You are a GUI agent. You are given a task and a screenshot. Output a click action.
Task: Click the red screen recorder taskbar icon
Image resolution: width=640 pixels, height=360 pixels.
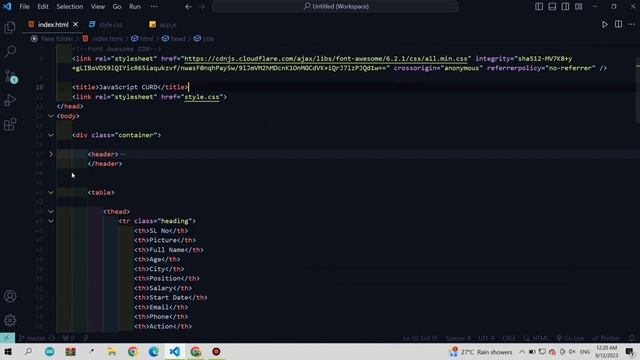[216, 351]
